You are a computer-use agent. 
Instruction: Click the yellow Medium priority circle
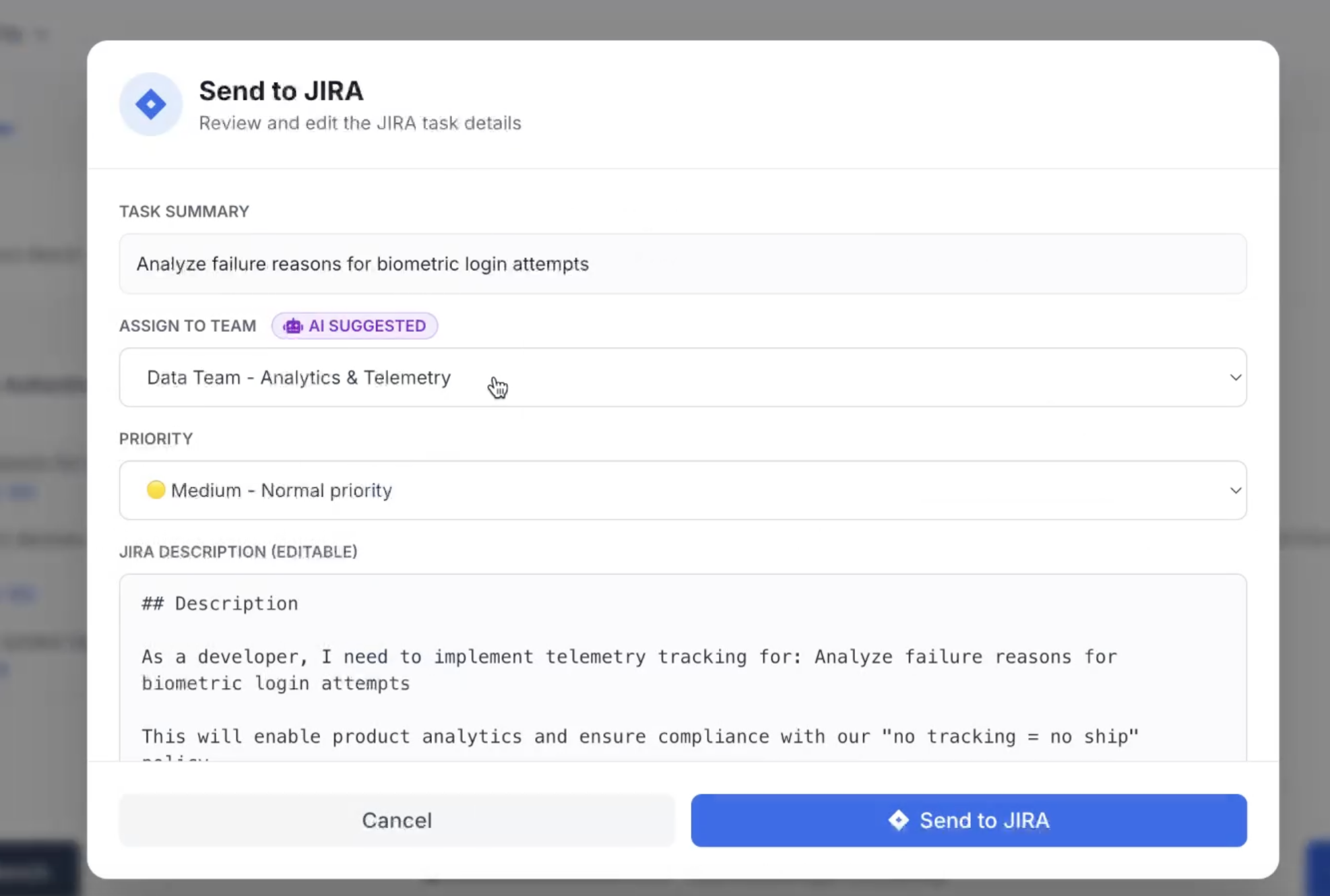point(156,490)
